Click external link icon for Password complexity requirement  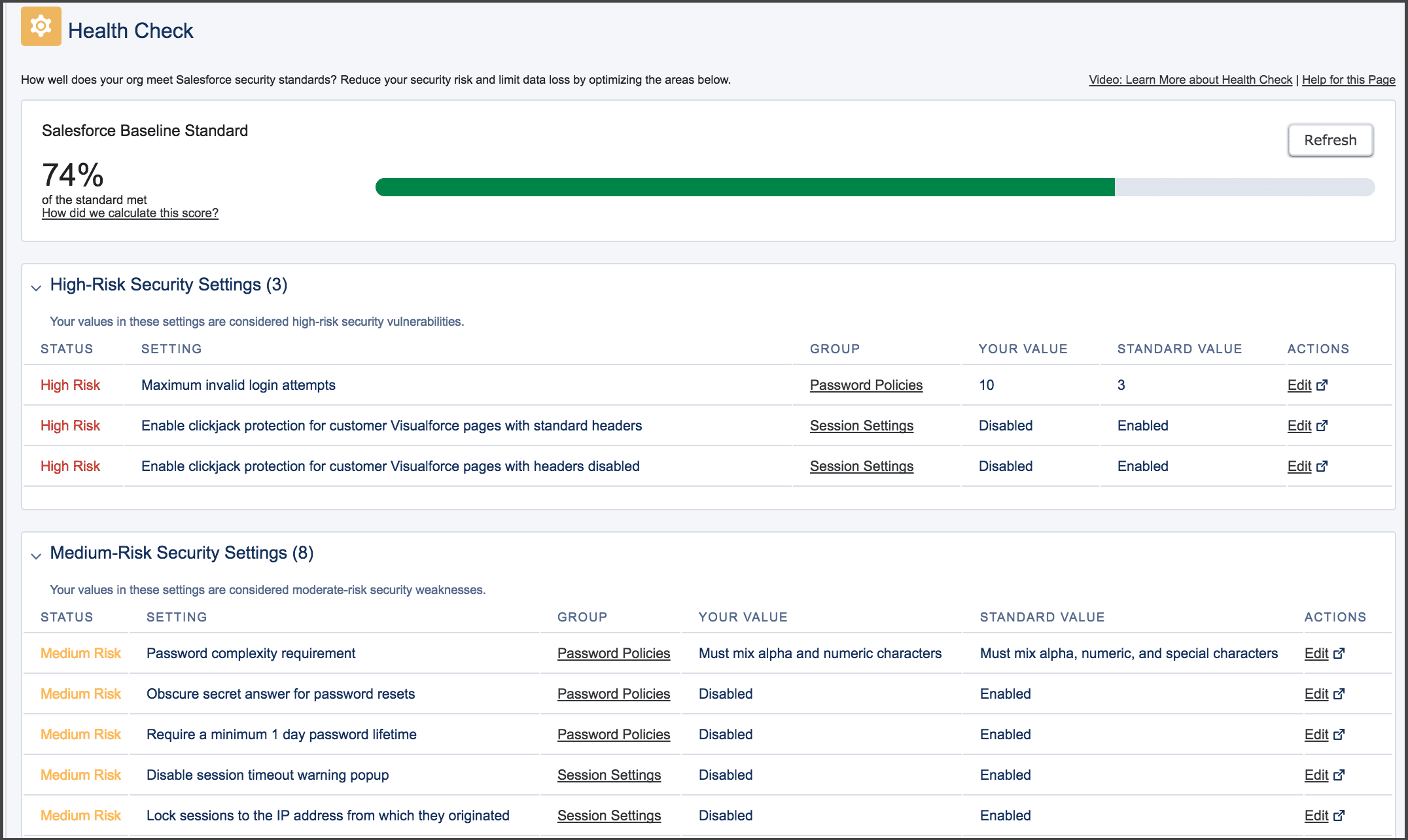(1339, 654)
